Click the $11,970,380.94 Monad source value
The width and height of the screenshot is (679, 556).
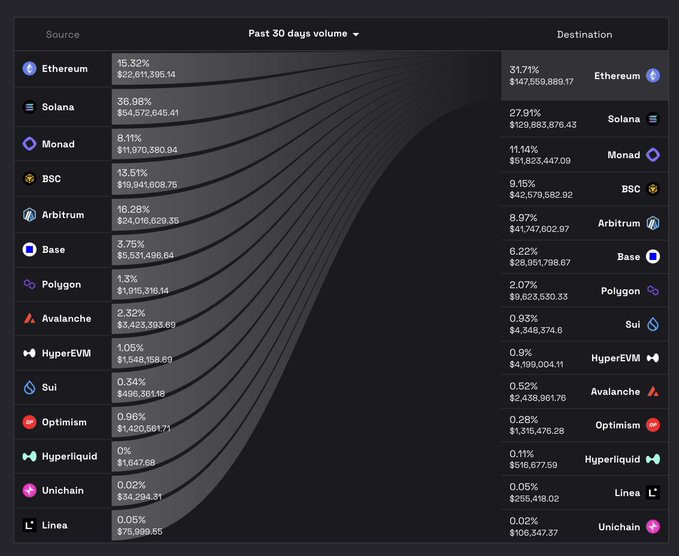tap(147, 150)
